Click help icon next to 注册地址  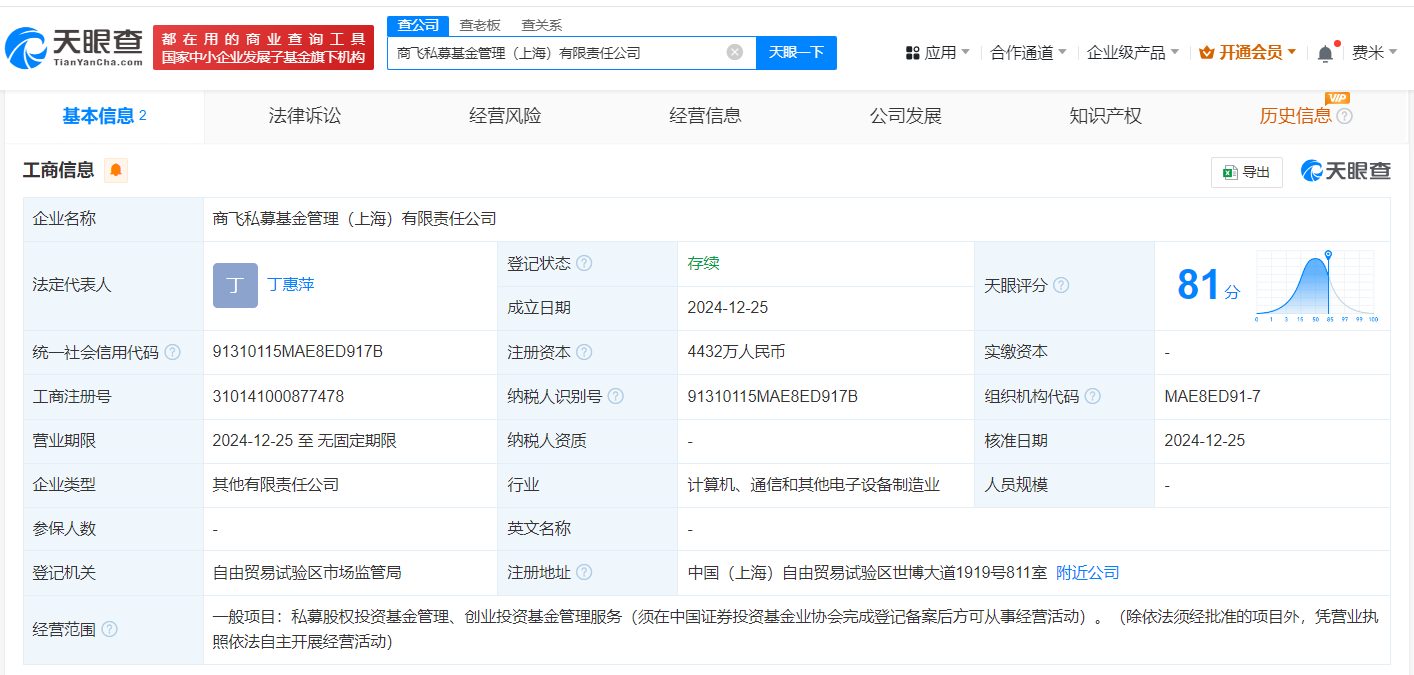[584, 573]
